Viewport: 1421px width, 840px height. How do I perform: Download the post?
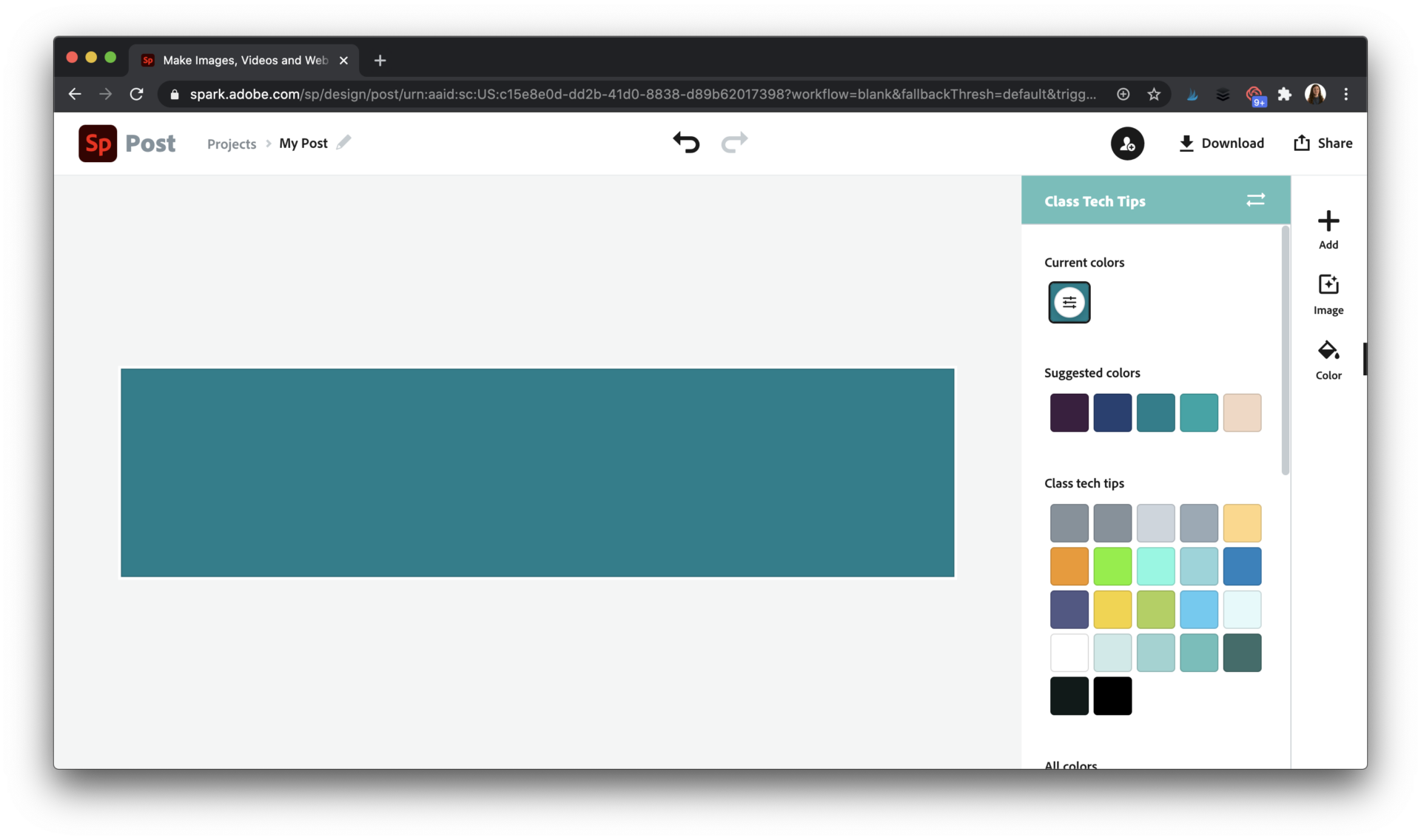(x=1220, y=143)
